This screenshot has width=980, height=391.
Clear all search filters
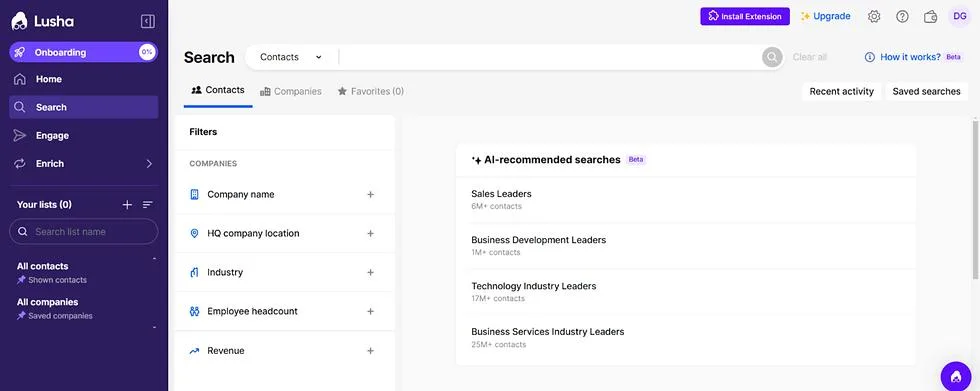(809, 57)
